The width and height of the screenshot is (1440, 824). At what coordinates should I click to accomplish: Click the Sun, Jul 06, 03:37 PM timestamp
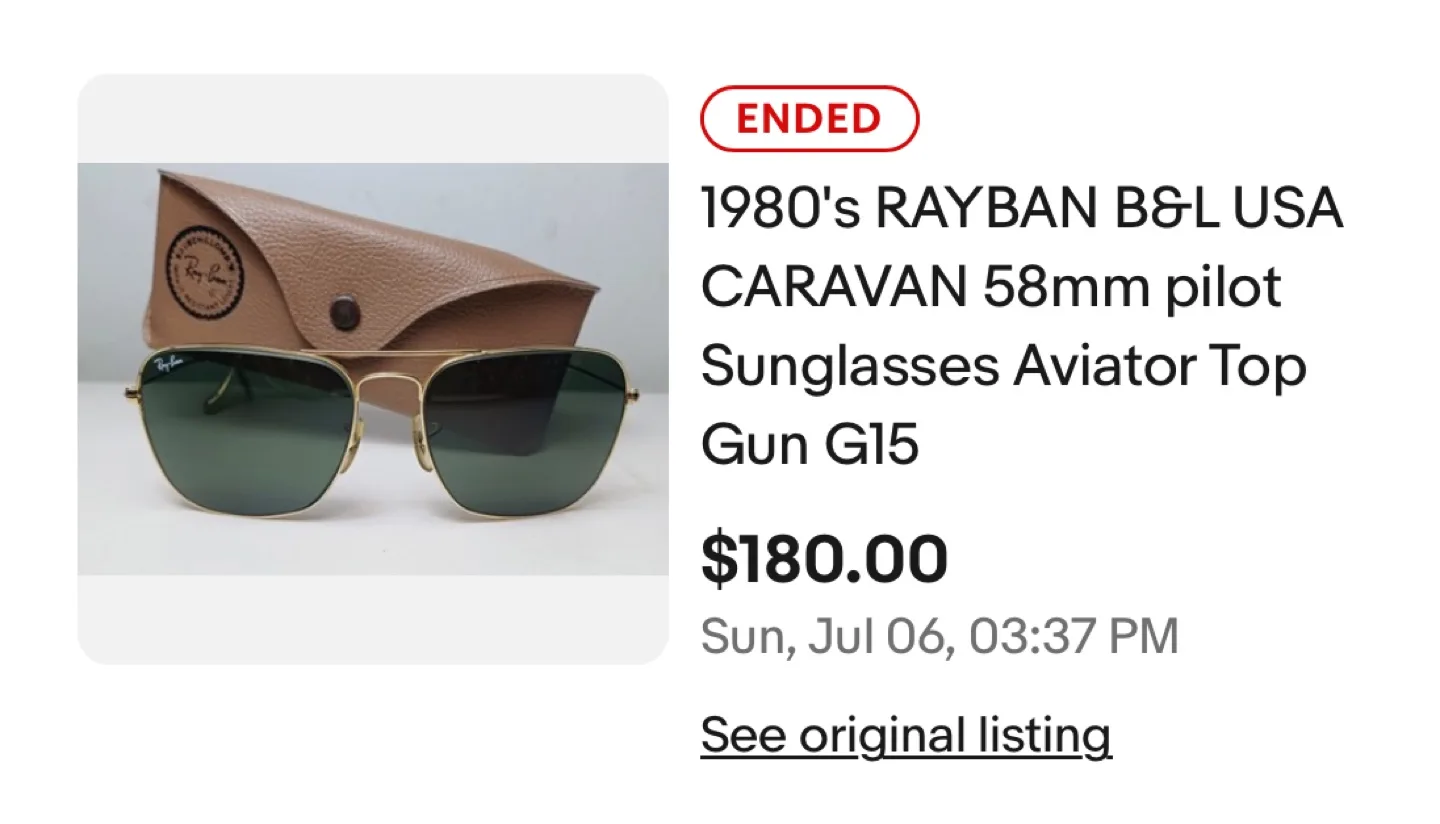pos(939,636)
